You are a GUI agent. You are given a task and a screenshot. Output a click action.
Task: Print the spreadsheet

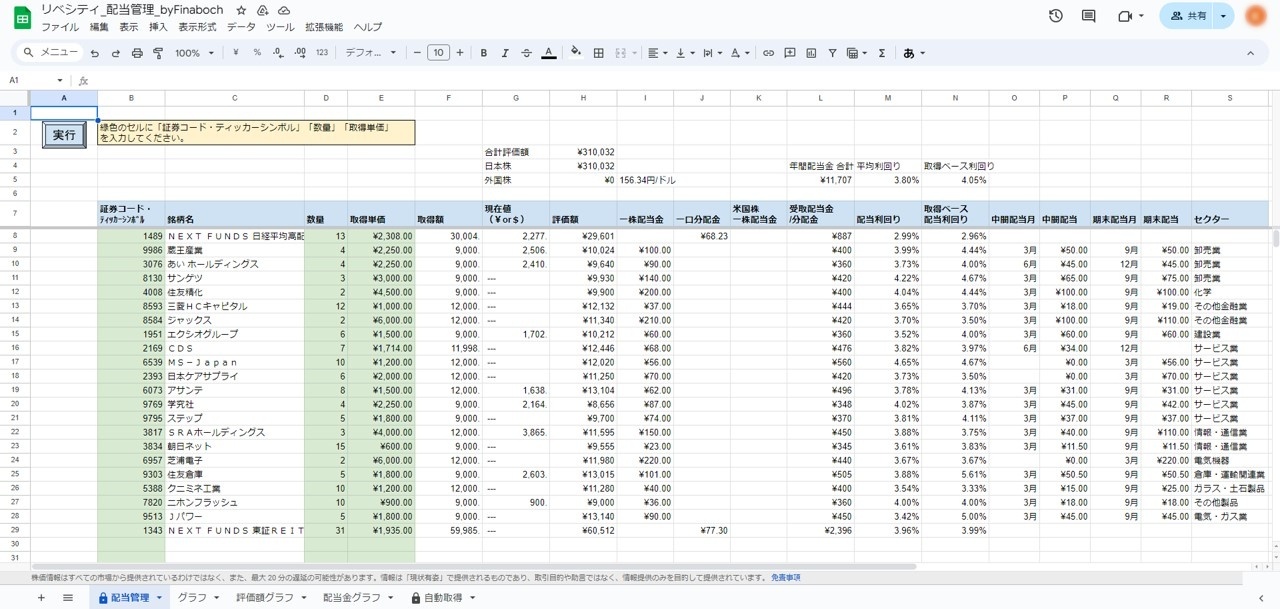pos(137,53)
